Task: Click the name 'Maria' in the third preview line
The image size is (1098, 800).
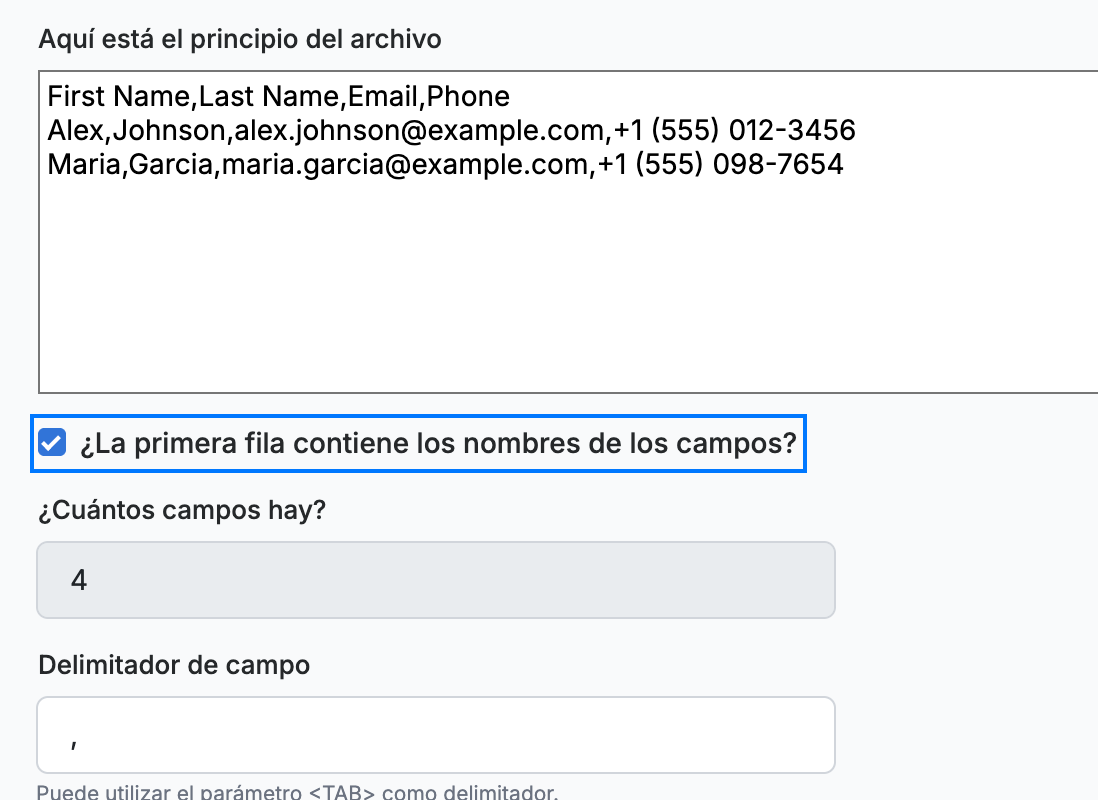Action: [x=84, y=165]
